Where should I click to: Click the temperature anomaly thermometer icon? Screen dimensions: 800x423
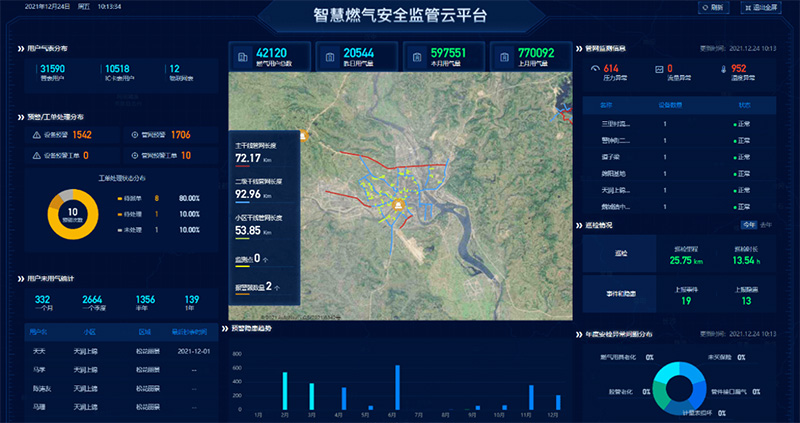coord(722,69)
